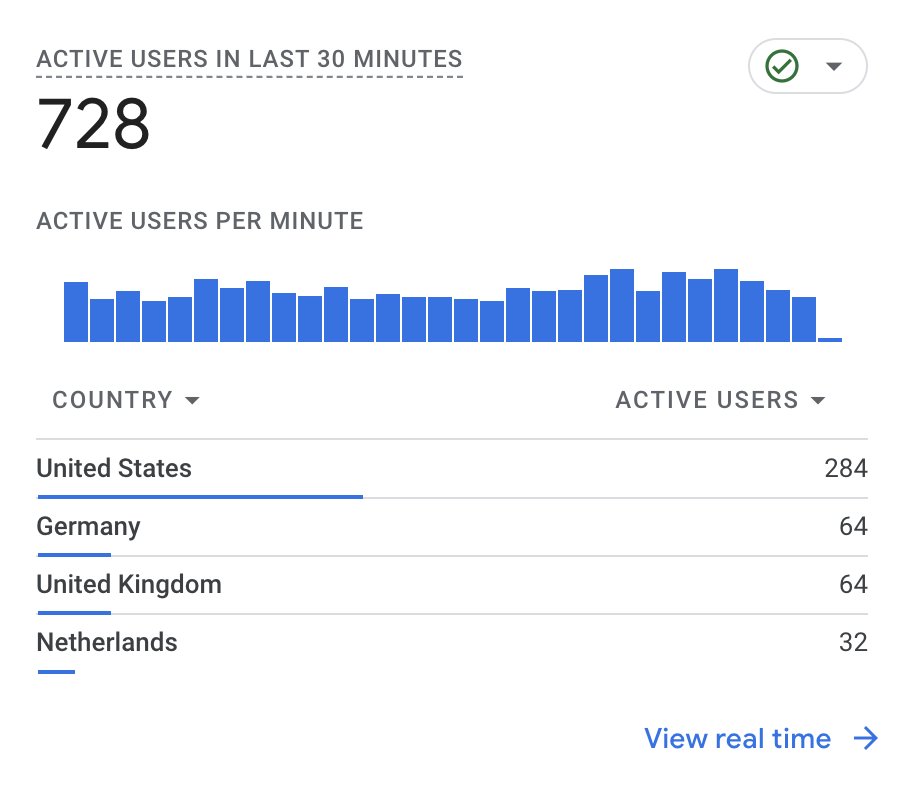Click the 728 active users count

coord(93,123)
